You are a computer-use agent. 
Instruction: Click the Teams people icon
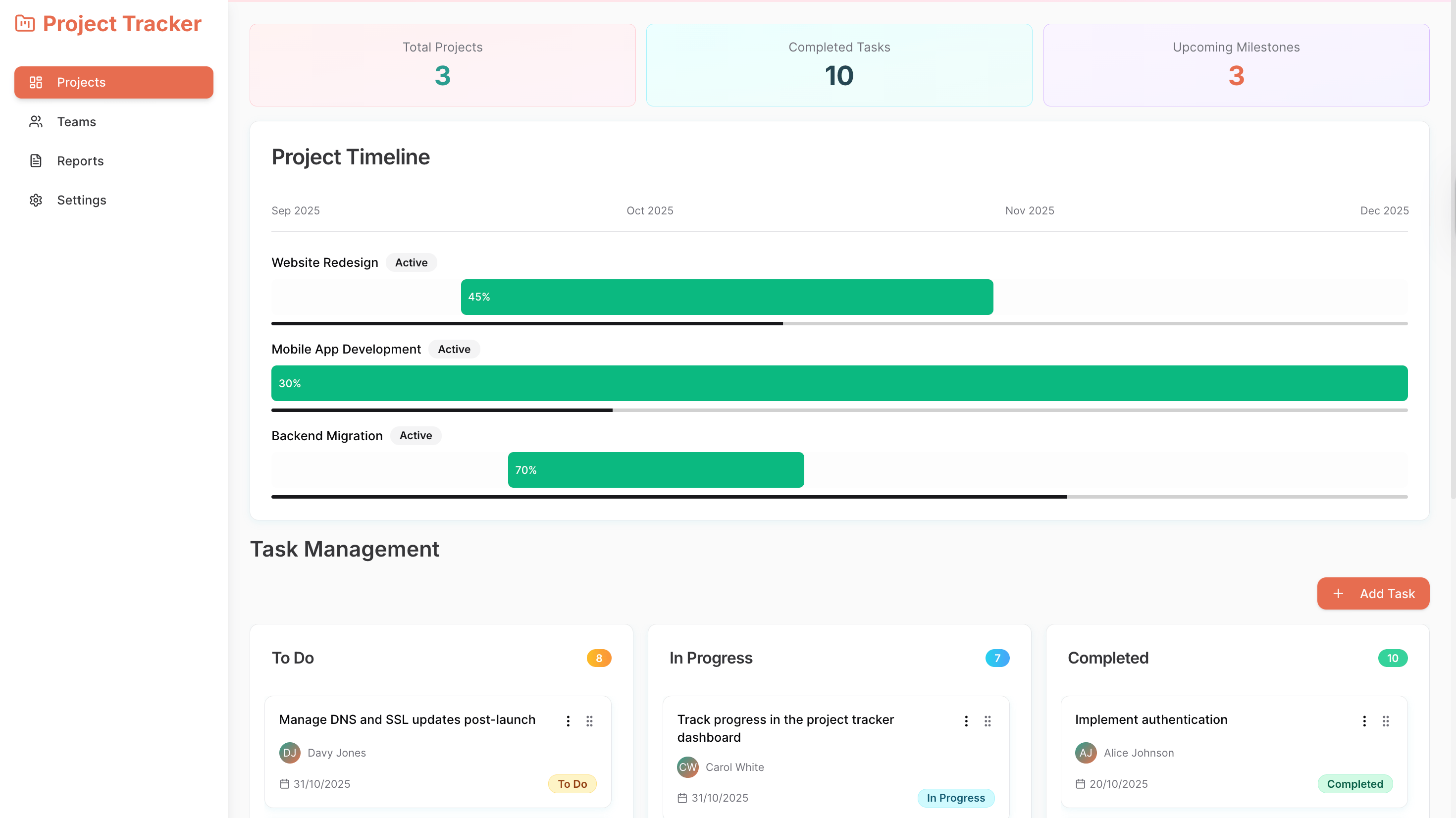click(x=36, y=121)
